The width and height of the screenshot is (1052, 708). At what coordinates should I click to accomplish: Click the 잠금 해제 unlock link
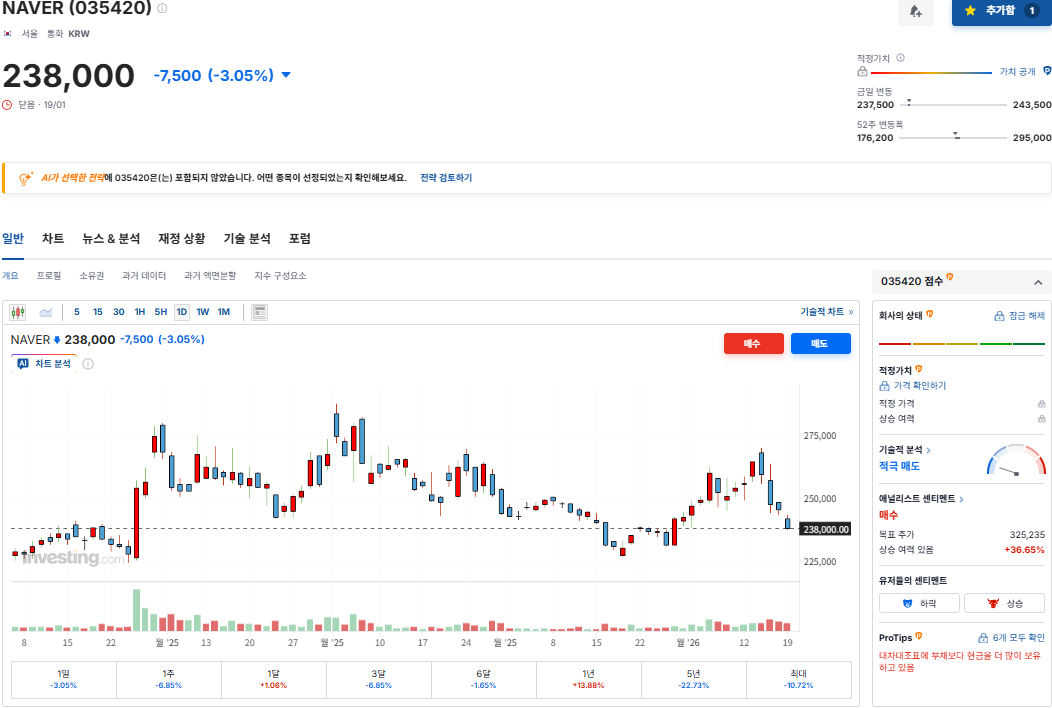tap(1019, 316)
